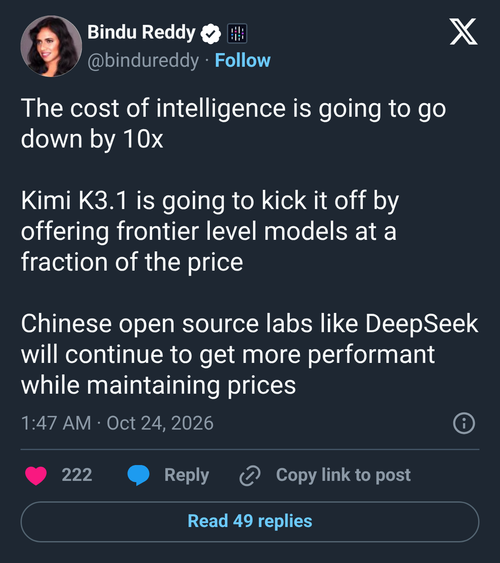The image size is (500, 563).
Task: Open the info icon beside the timestamp
Action: (464, 423)
